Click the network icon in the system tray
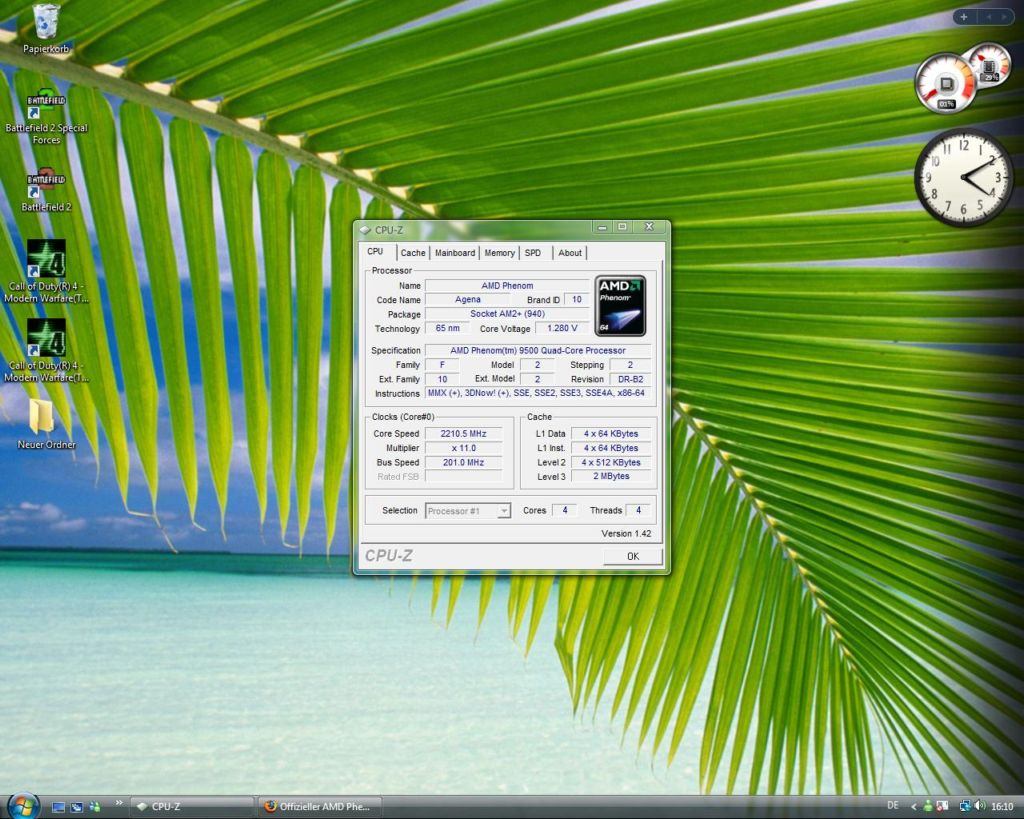Viewport: 1024px width, 819px height. 965,807
